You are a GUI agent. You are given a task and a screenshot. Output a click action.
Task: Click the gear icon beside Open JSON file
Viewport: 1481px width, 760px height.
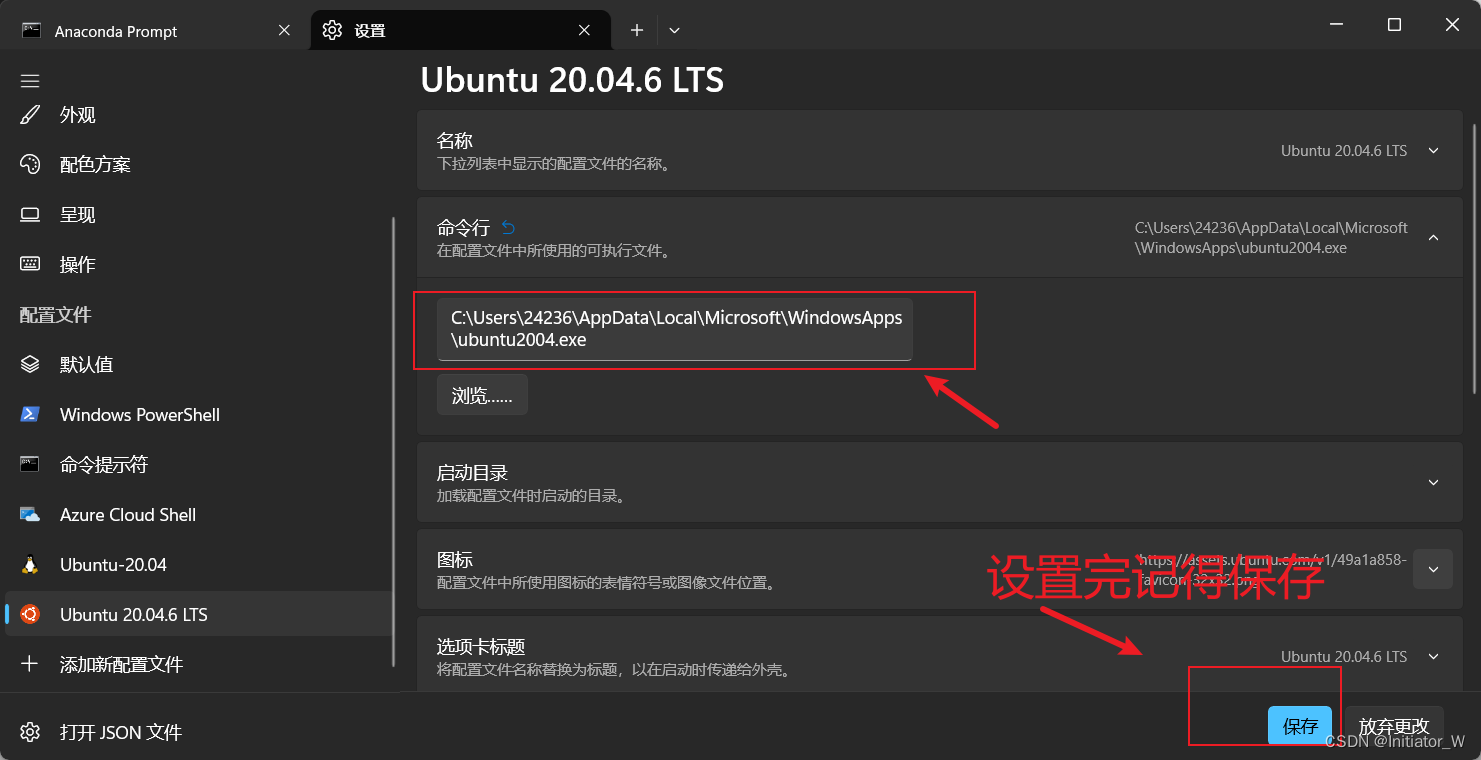point(30,732)
